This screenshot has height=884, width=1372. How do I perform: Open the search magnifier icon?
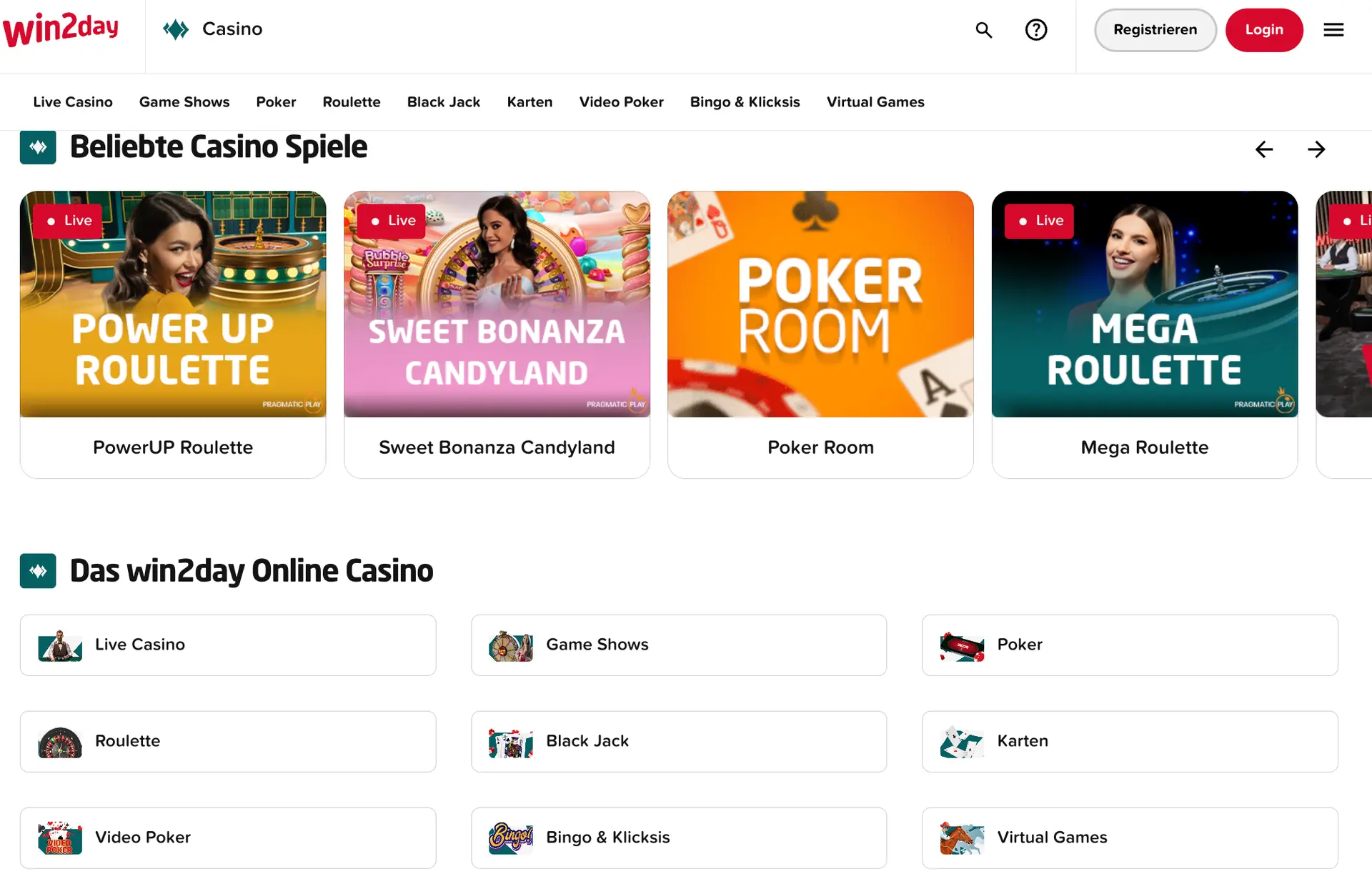(984, 30)
